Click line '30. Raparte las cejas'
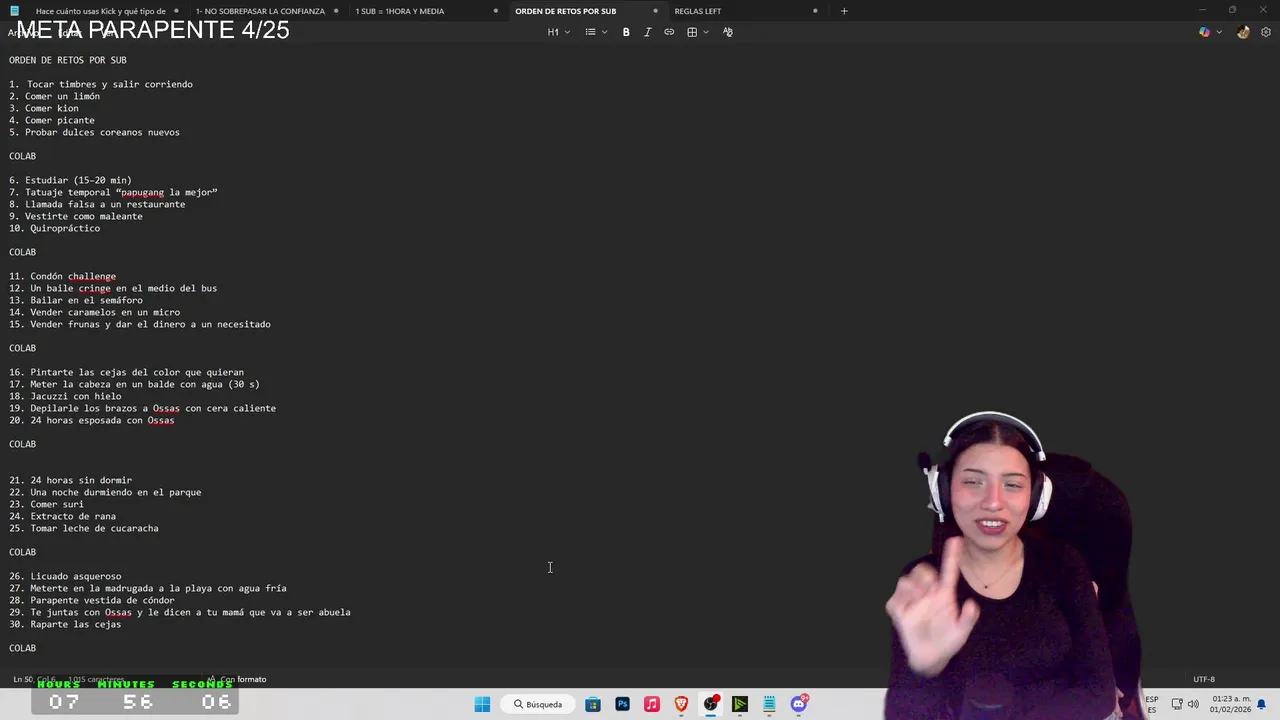Screen dimensions: 1280x720 (x=65, y=624)
